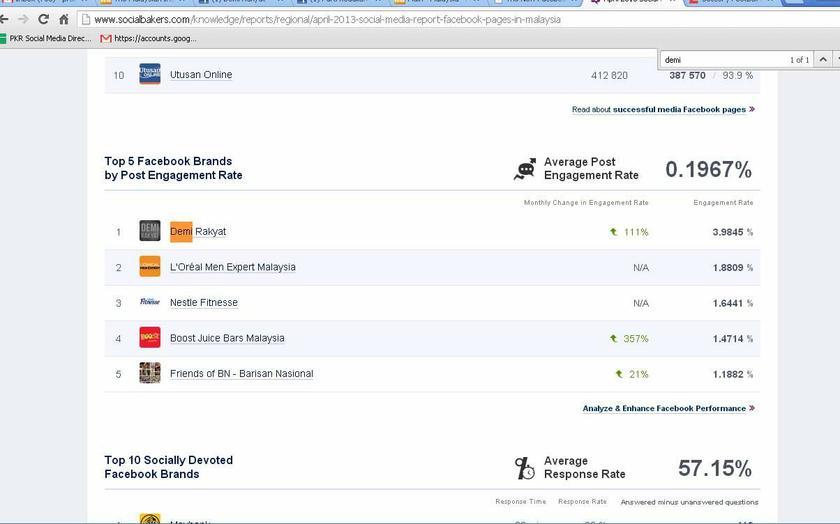
Task: Click the 1.6441 % engagement rate value
Action: coord(732,303)
